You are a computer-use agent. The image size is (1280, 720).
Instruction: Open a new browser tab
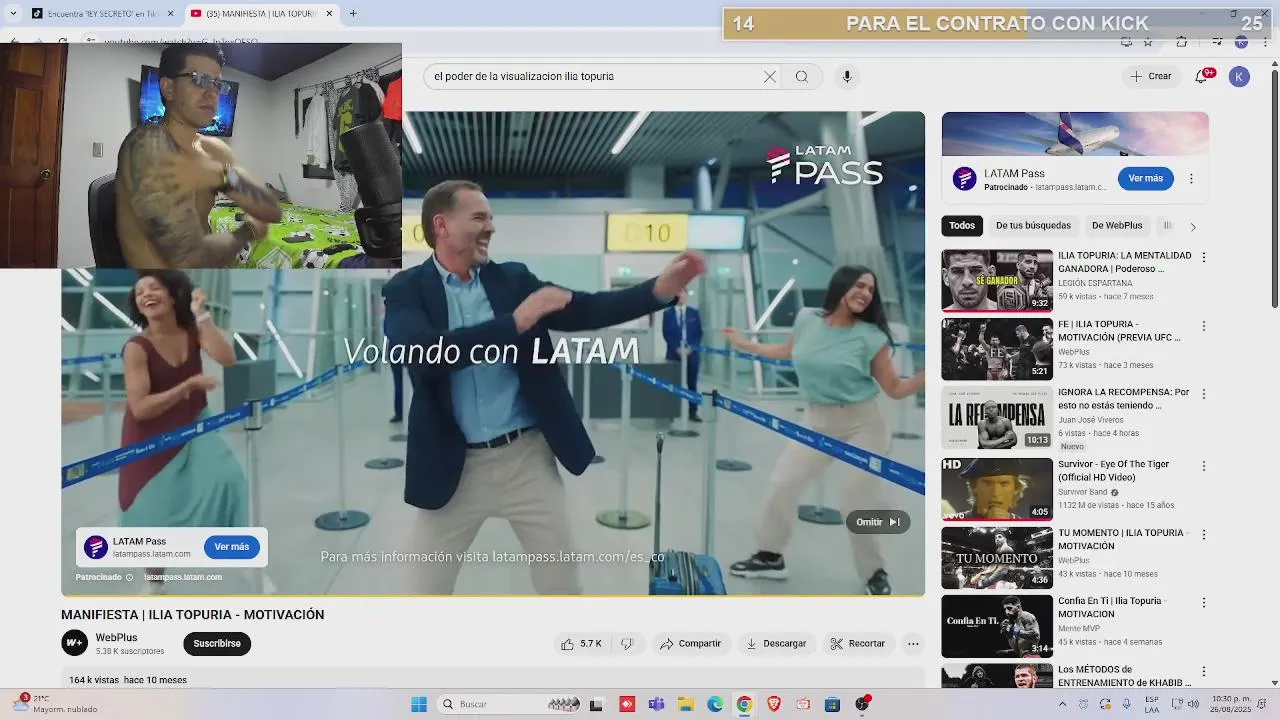click(x=353, y=14)
